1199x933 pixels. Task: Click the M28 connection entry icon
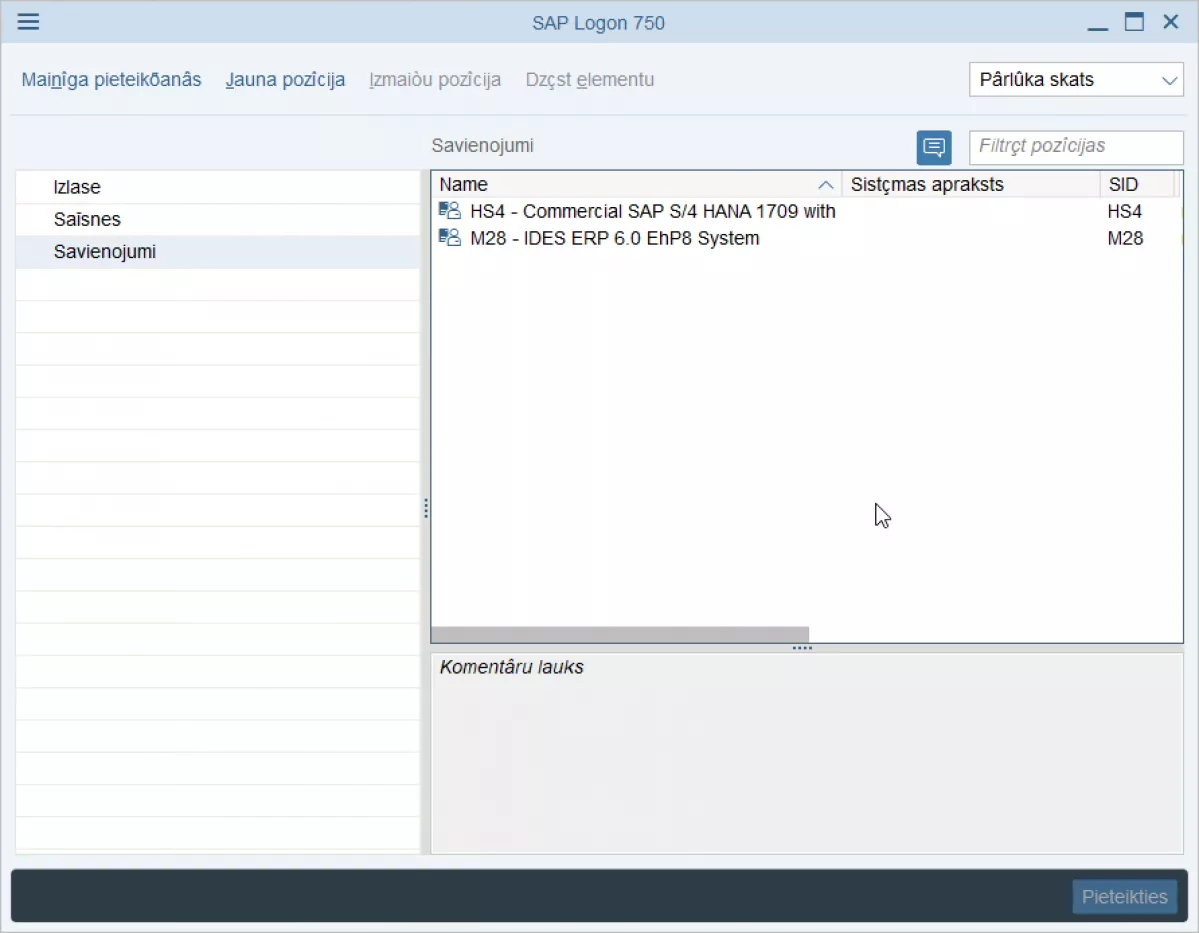click(450, 237)
